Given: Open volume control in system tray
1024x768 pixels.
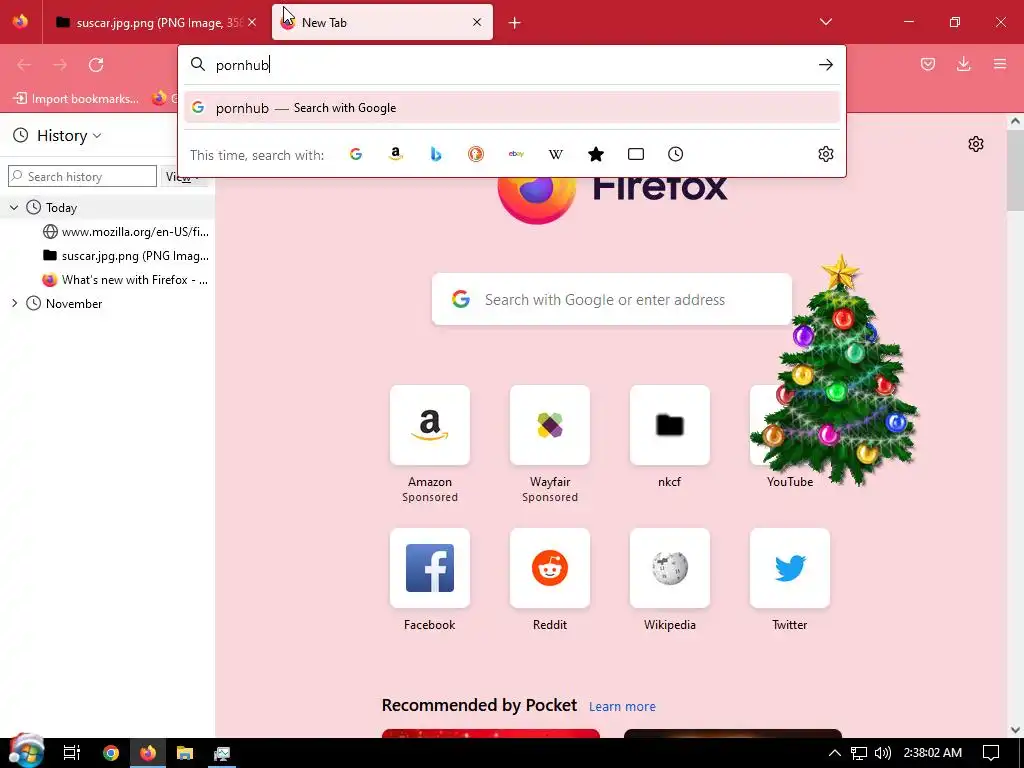Looking at the screenshot, I should point(883,753).
